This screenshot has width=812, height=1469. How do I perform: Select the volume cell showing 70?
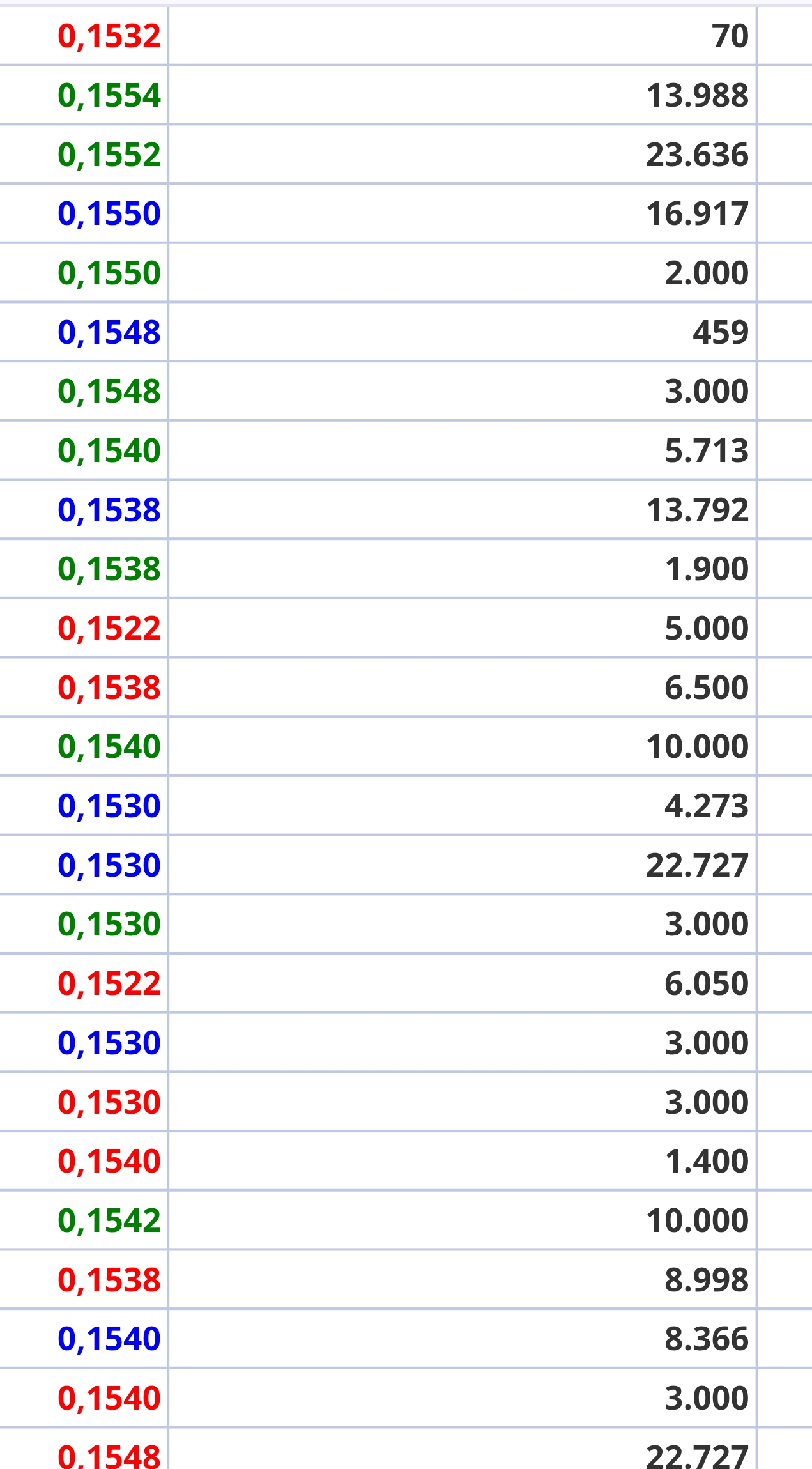(730, 36)
